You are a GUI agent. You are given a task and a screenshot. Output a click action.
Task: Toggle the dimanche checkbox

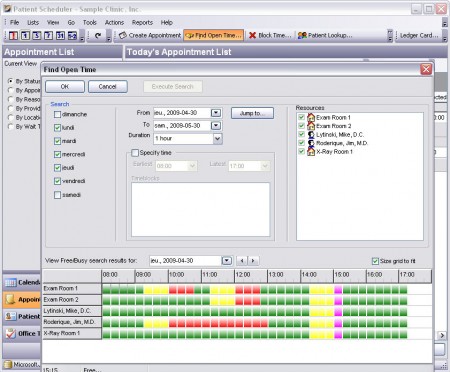click(57, 114)
